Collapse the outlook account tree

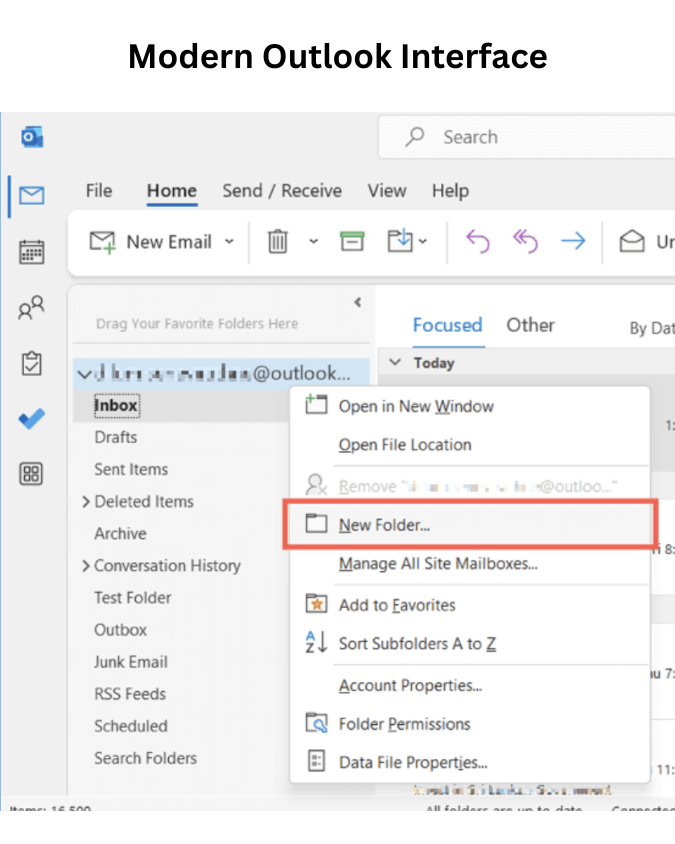85,374
